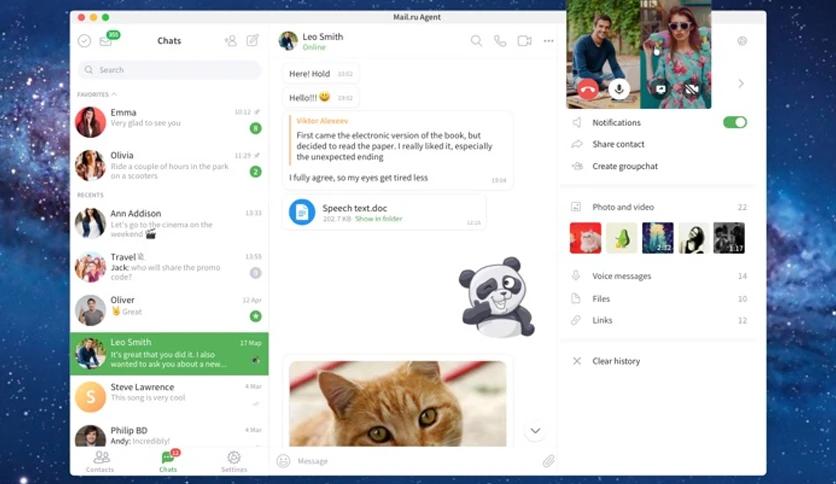The width and height of the screenshot is (836, 484).
Task: Mute the microphone in the call
Action: point(619,88)
